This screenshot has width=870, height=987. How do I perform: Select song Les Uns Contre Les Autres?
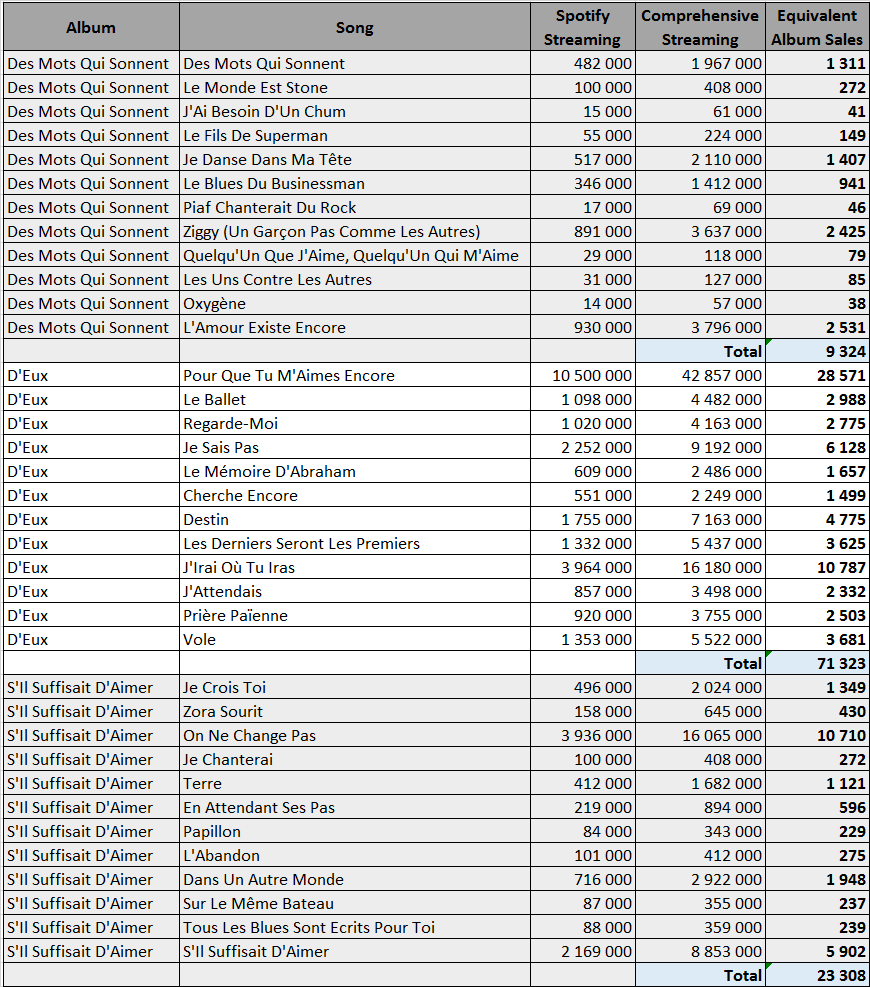[354, 279]
